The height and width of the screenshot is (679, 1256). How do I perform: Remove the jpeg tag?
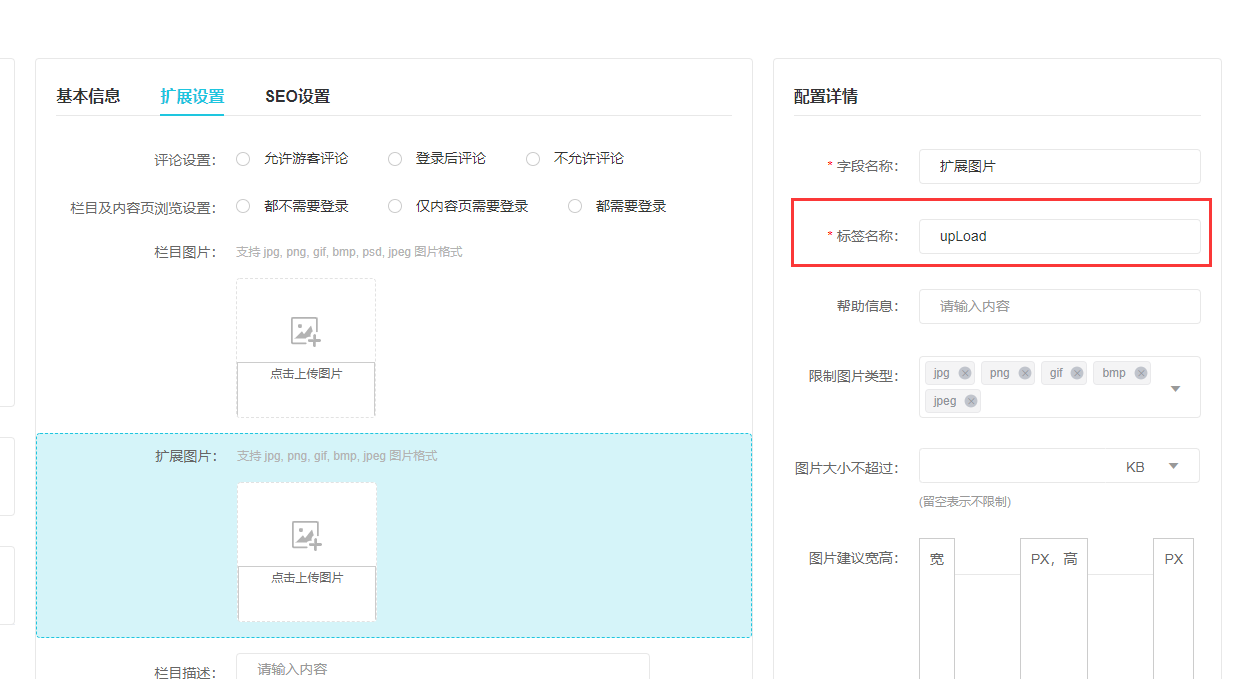point(971,401)
